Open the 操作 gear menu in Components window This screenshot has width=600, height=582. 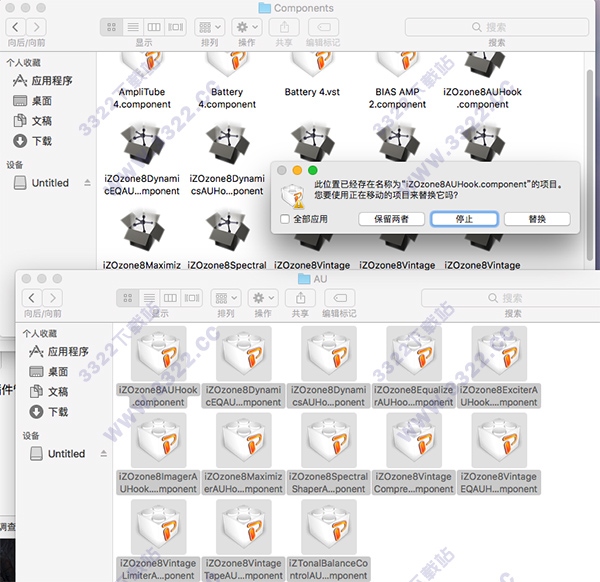click(x=247, y=27)
